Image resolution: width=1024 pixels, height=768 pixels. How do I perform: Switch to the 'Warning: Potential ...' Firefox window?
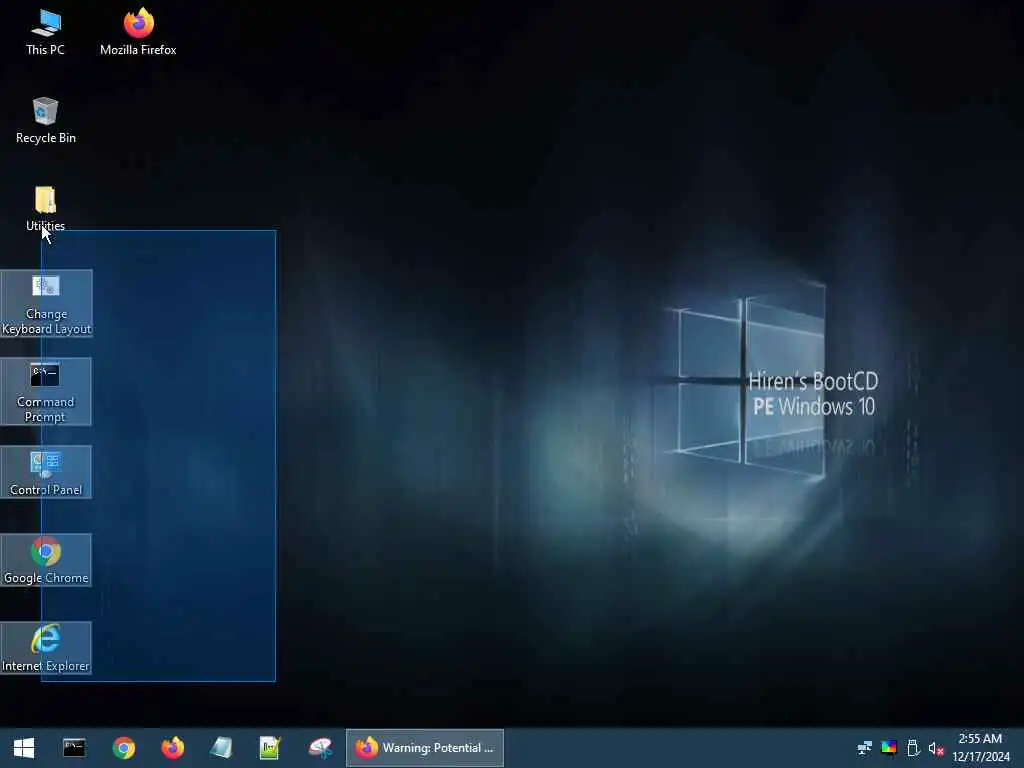(424, 748)
